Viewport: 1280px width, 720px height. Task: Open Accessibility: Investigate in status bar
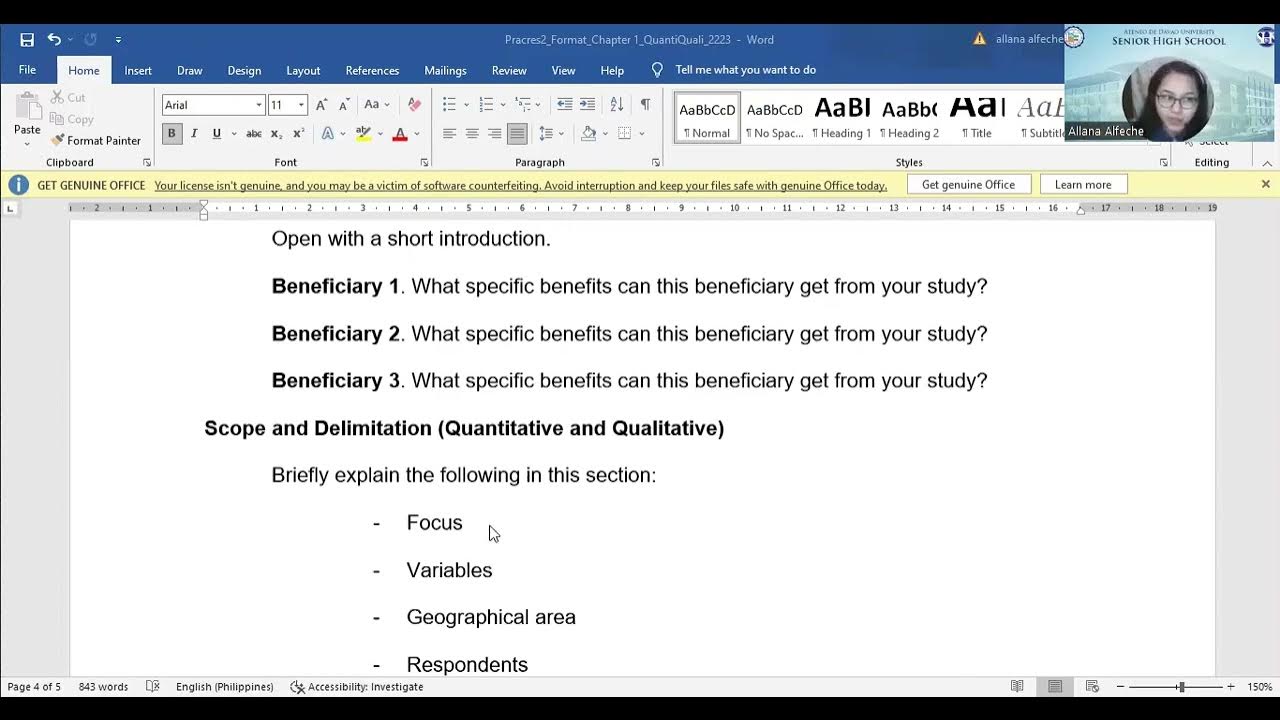[x=357, y=687]
